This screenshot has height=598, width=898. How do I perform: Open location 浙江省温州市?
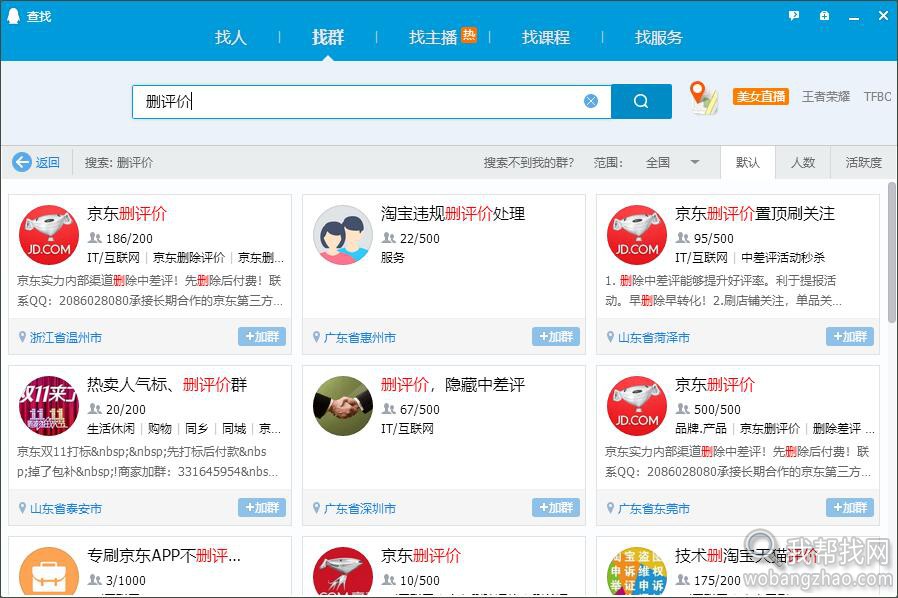click(x=65, y=337)
